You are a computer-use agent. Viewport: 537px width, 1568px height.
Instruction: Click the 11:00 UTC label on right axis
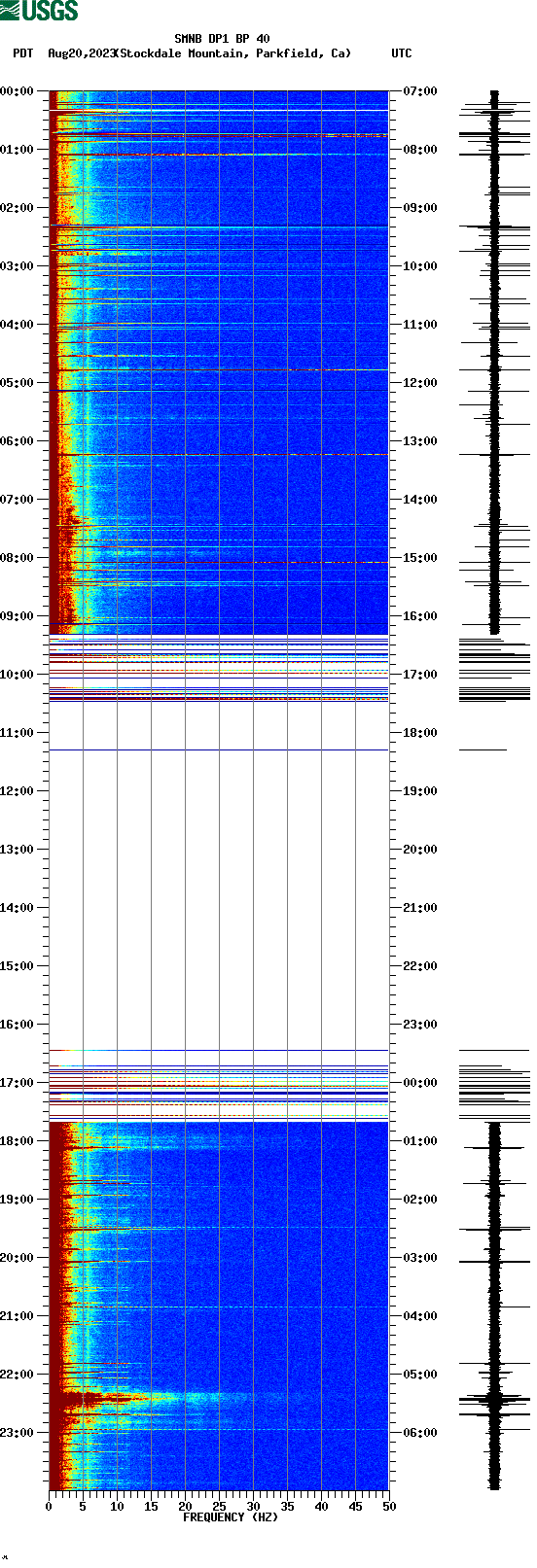(x=420, y=325)
